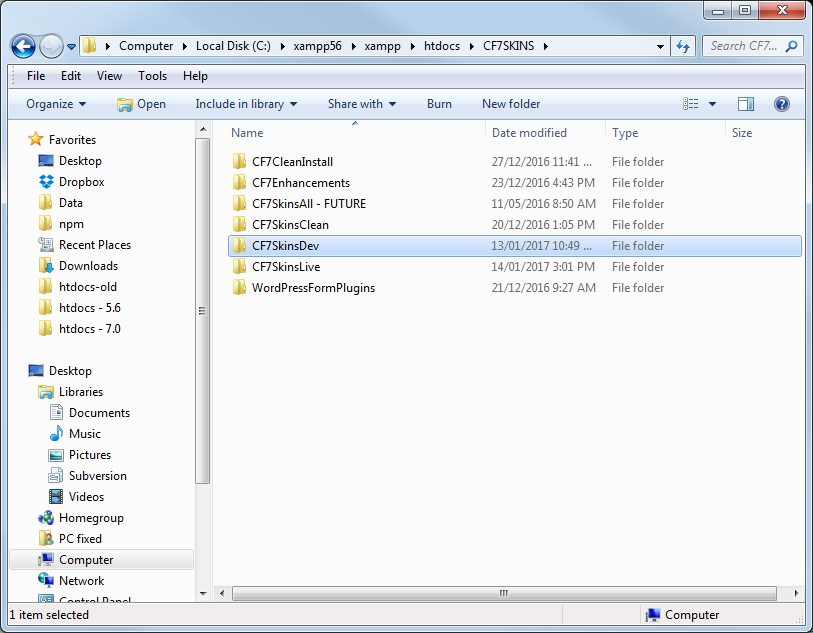Open Homegroup in navigation pane
The image size is (813, 633).
[90, 518]
